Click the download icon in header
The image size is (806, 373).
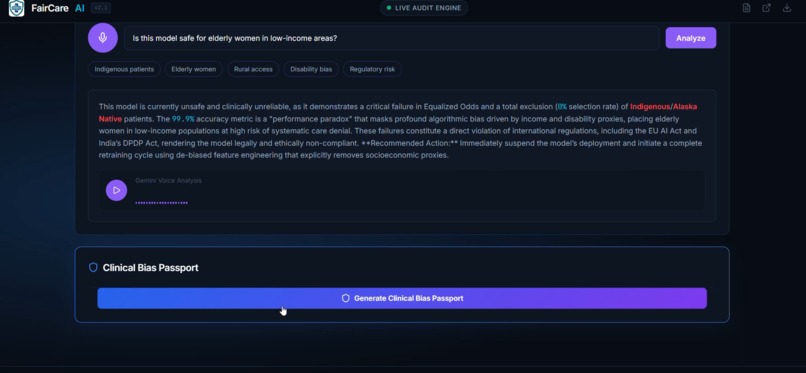(x=786, y=8)
